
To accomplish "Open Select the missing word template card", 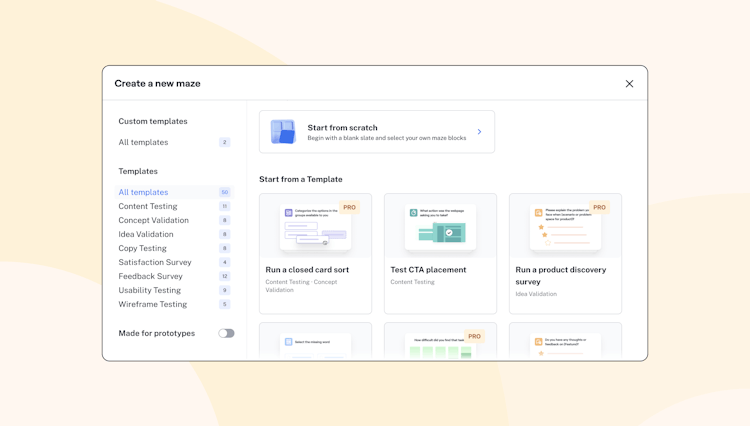I will [315, 341].
